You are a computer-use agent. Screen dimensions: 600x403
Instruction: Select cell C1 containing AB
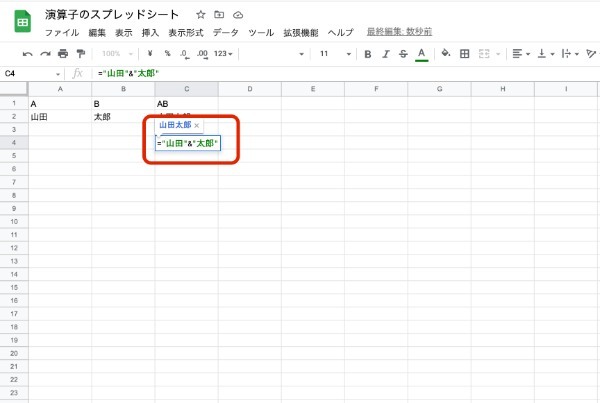[x=187, y=104]
